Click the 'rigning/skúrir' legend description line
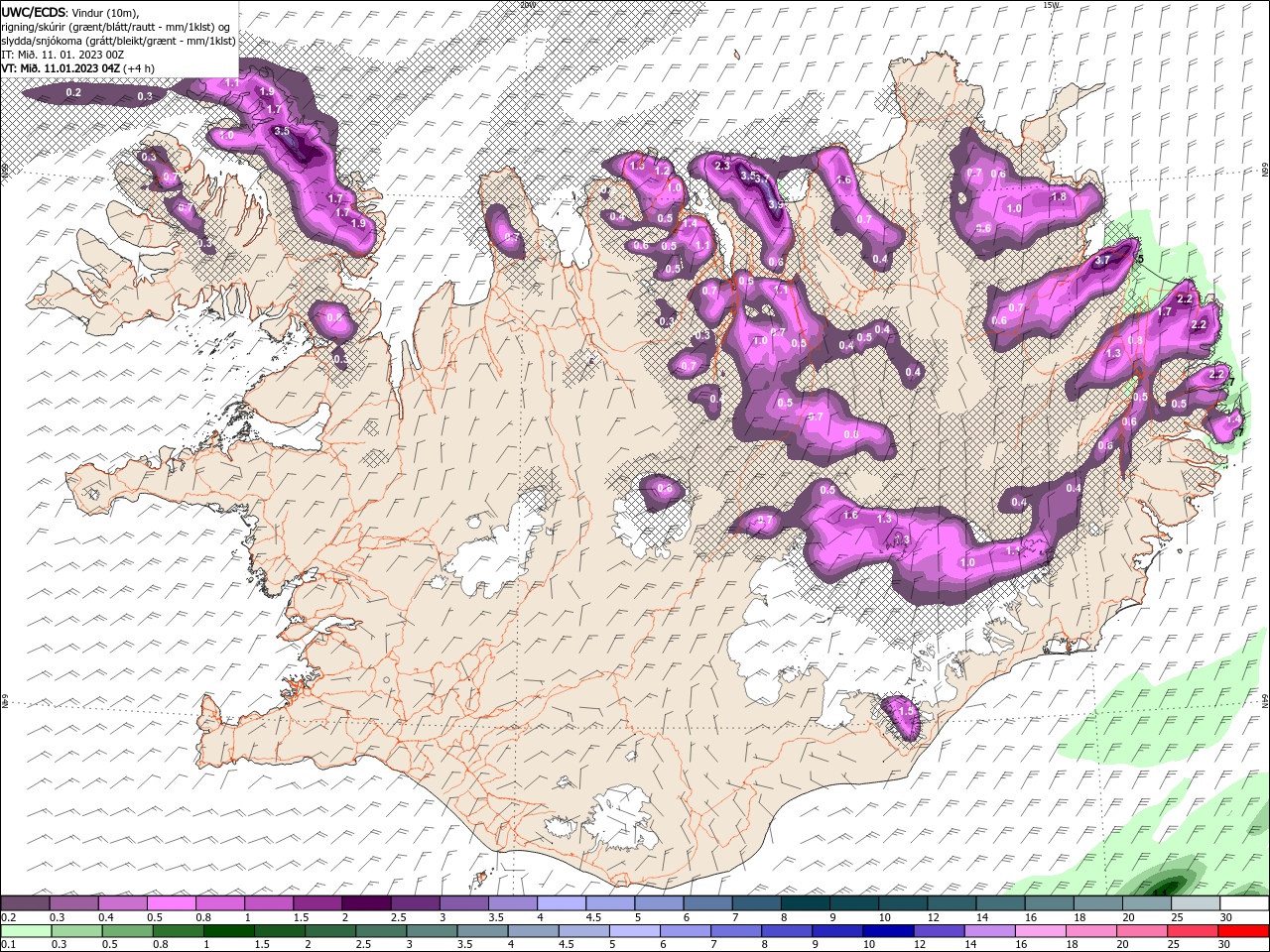Image resolution: width=1270 pixels, height=952 pixels. pyautogui.click(x=115, y=26)
